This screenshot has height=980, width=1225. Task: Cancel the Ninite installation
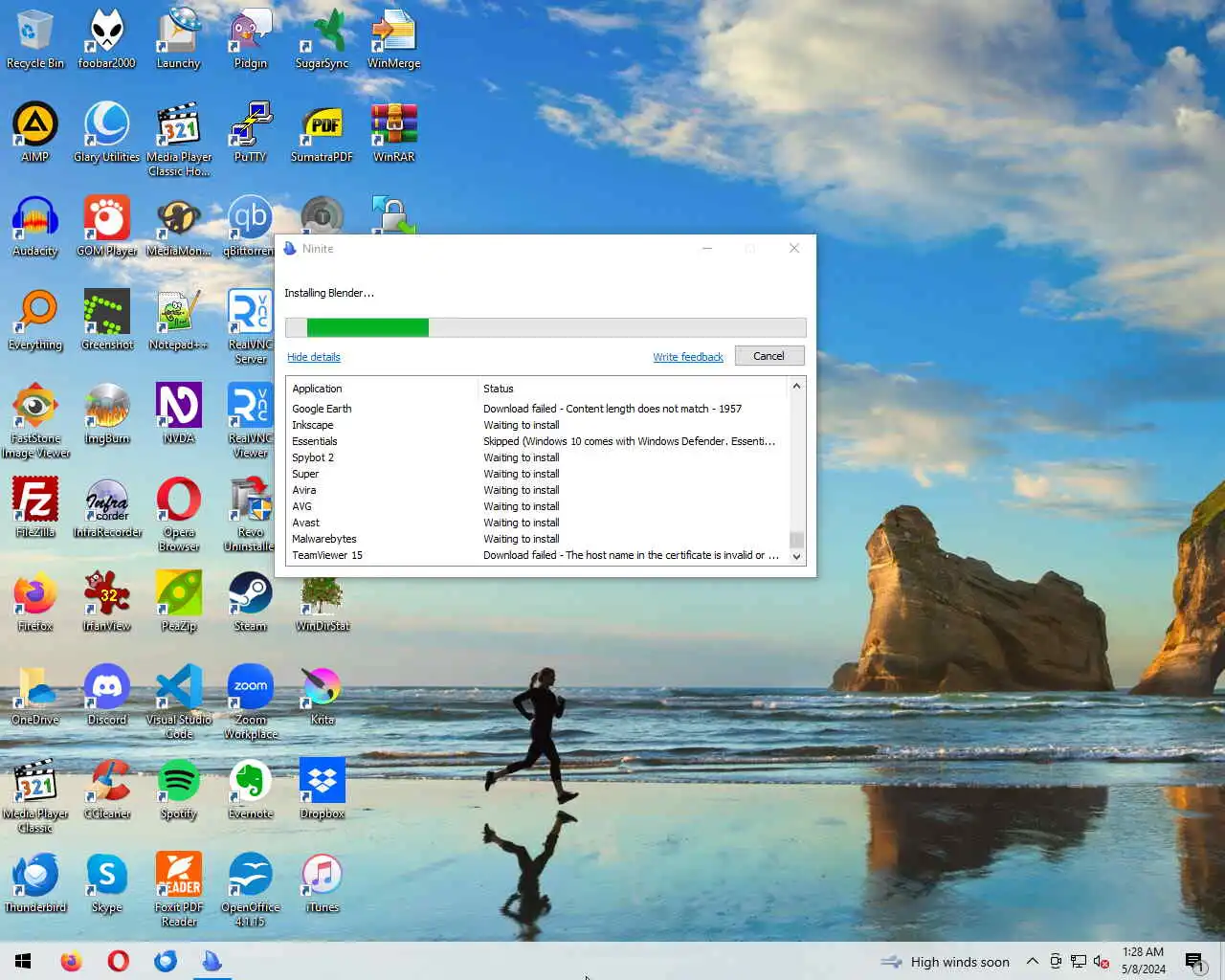point(768,356)
